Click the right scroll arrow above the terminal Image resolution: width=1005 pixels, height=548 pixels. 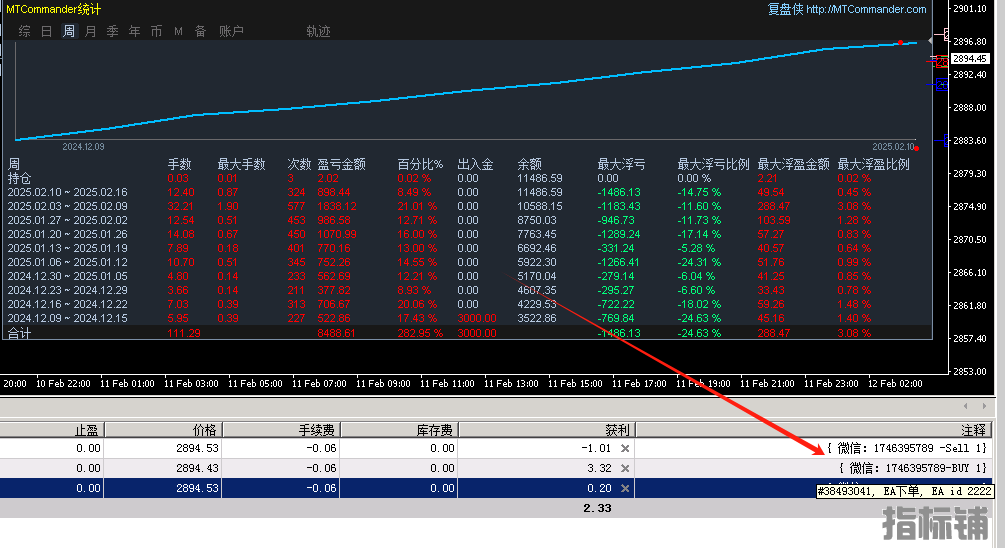[x=984, y=406]
